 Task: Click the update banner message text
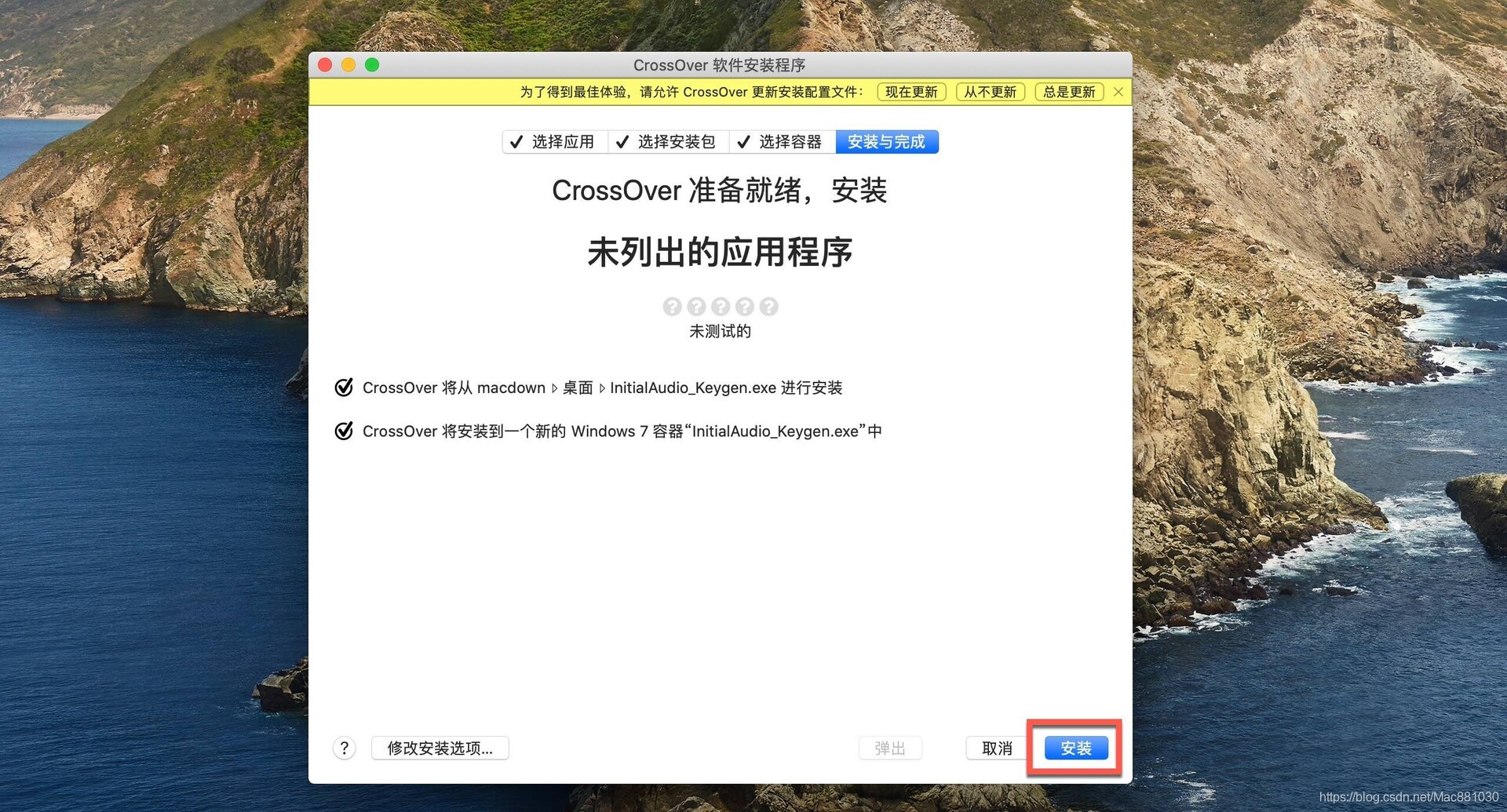tap(691, 92)
